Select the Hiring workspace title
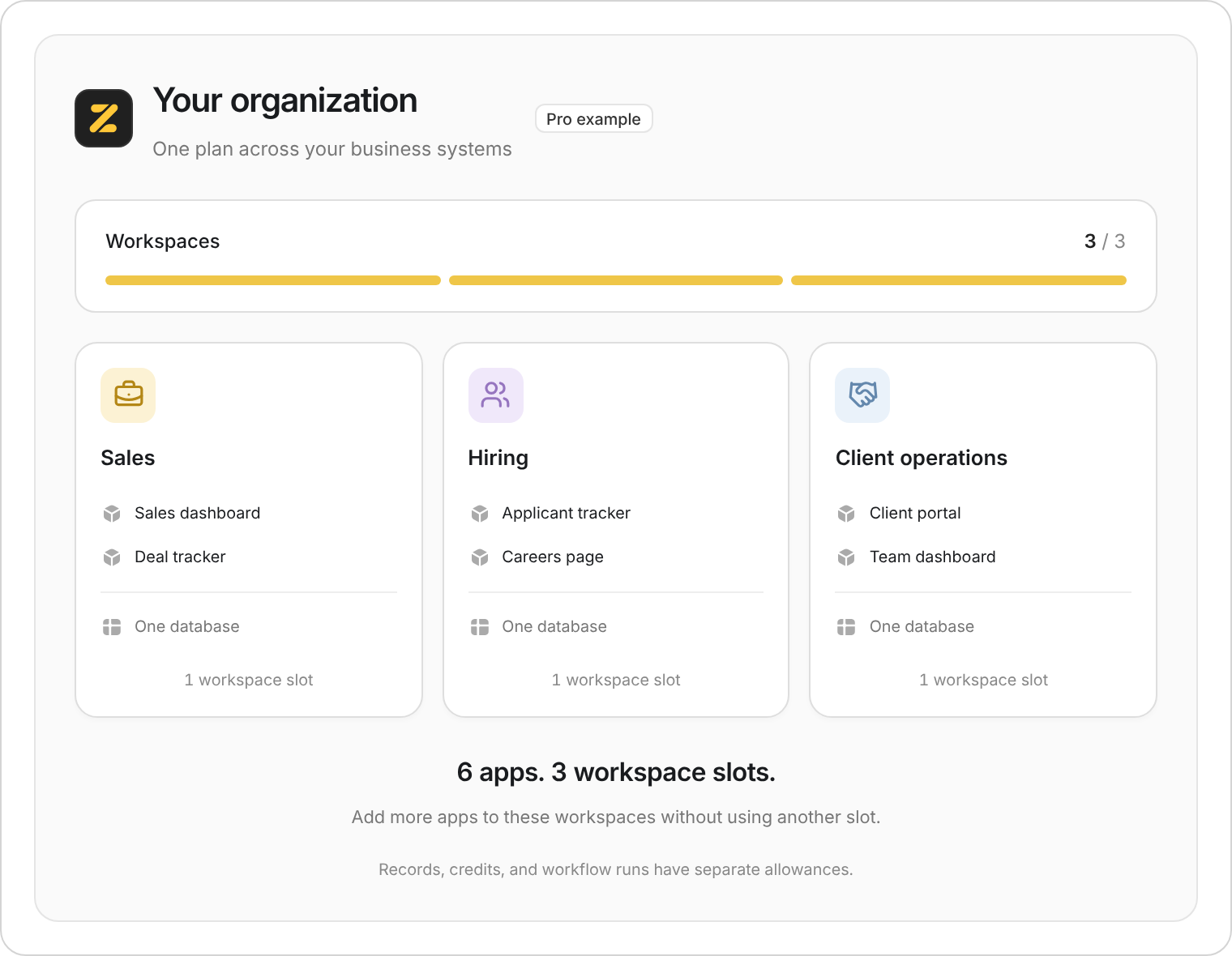The width and height of the screenshot is (1232, 956). pos(498,459)
